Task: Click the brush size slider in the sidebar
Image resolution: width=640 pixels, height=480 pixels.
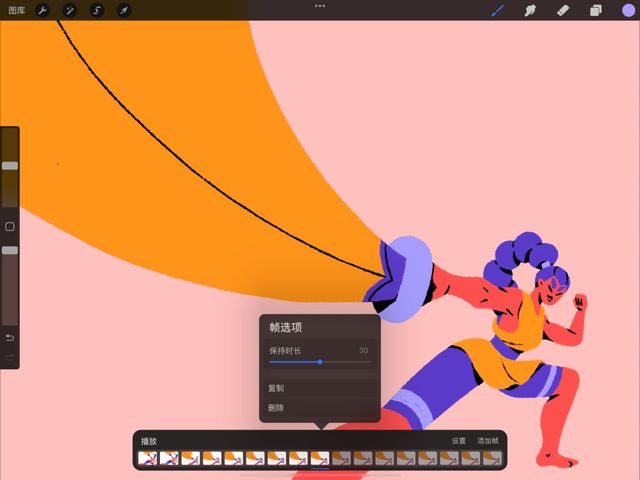Action: 10,167
